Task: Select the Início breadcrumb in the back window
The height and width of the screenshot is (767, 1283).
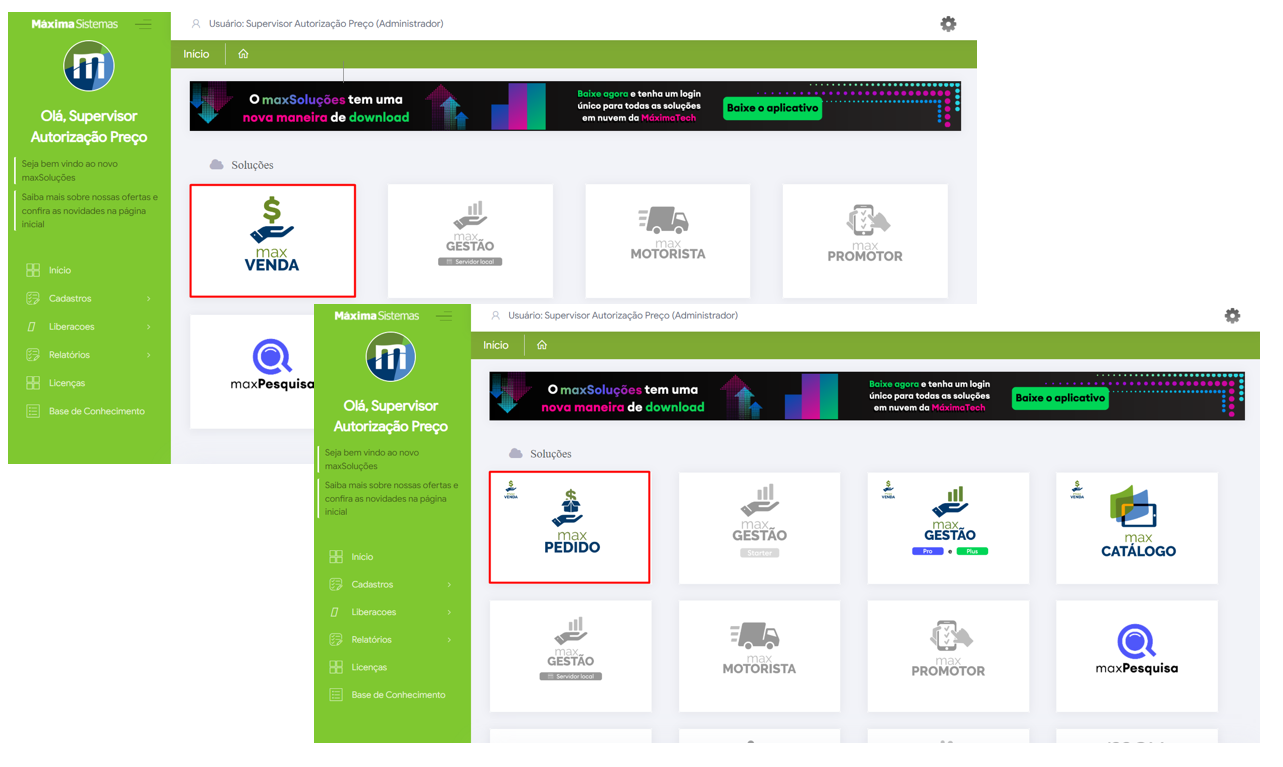Action: click(x=196, y=54)
